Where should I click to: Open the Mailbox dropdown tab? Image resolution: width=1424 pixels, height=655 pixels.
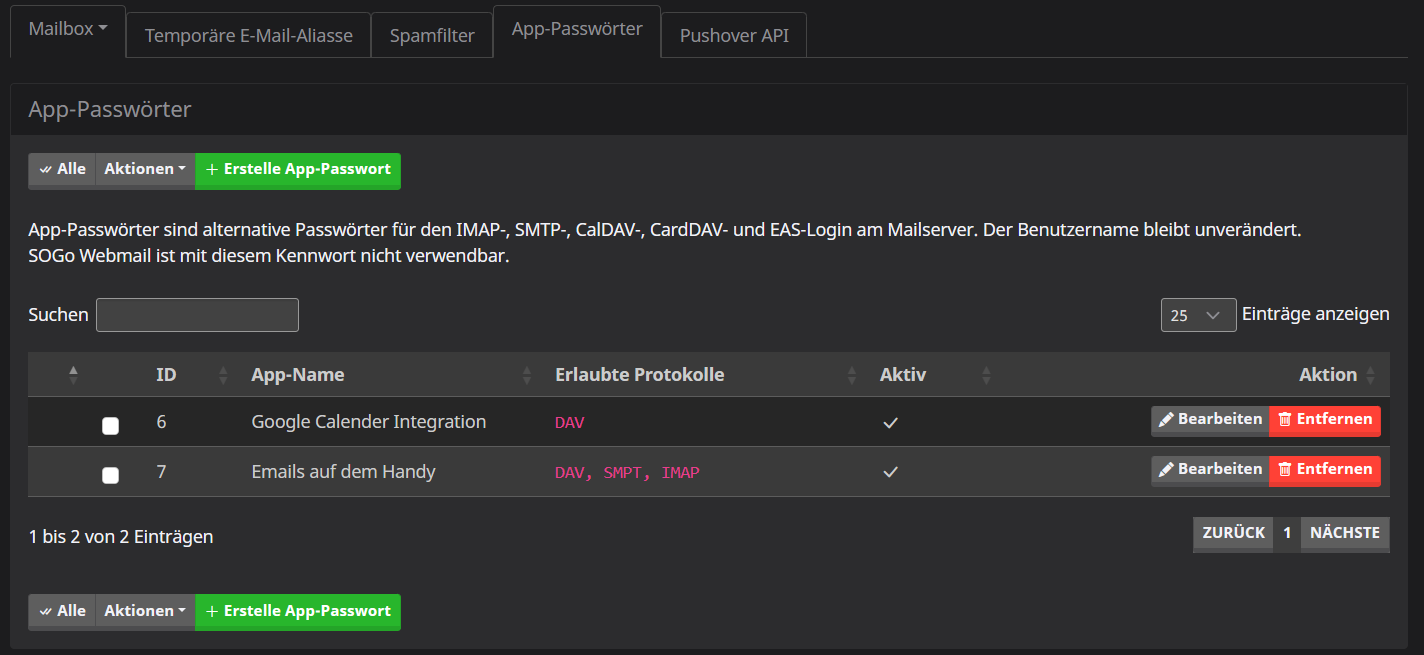(67, 30)
